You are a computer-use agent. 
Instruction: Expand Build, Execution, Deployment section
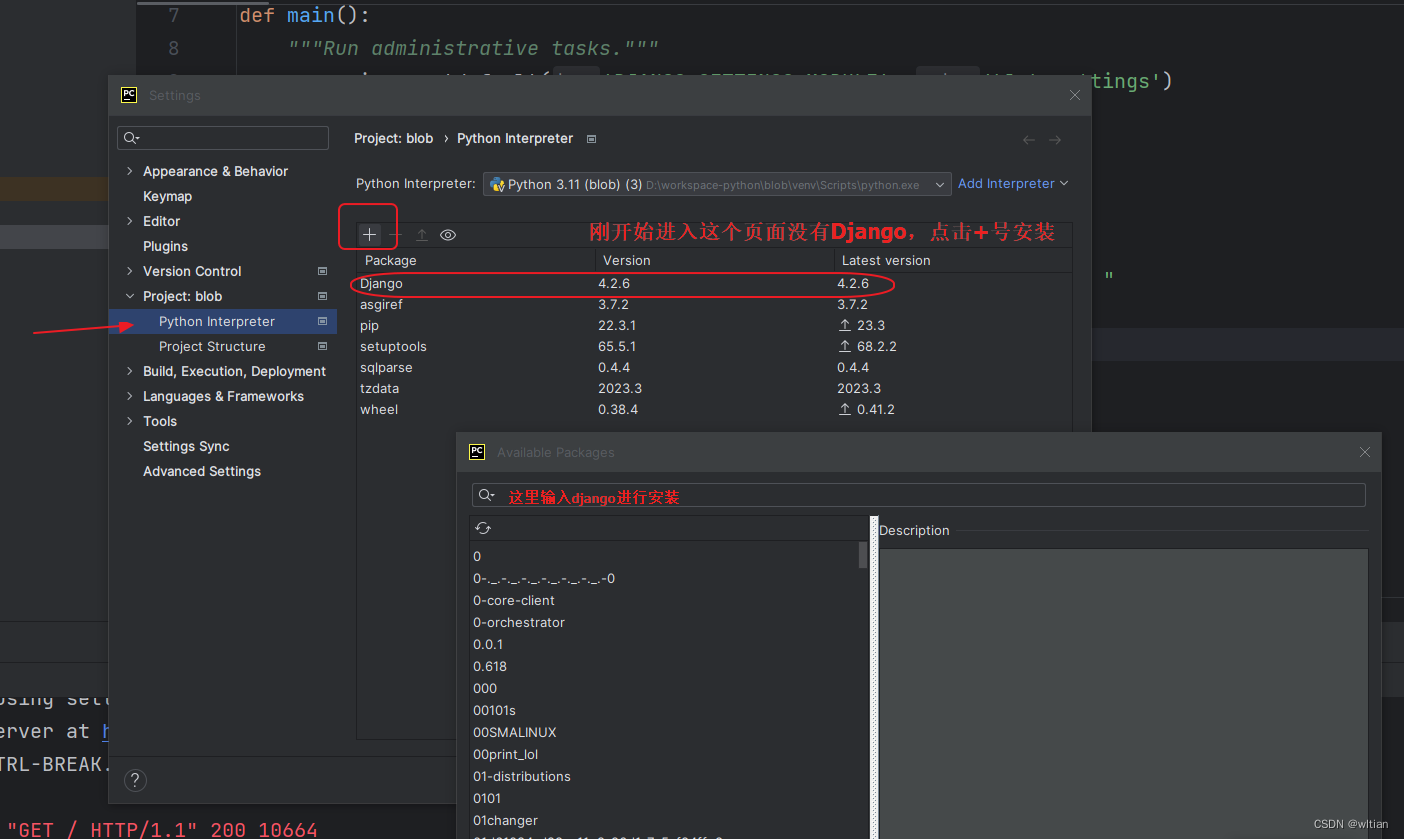129,371
